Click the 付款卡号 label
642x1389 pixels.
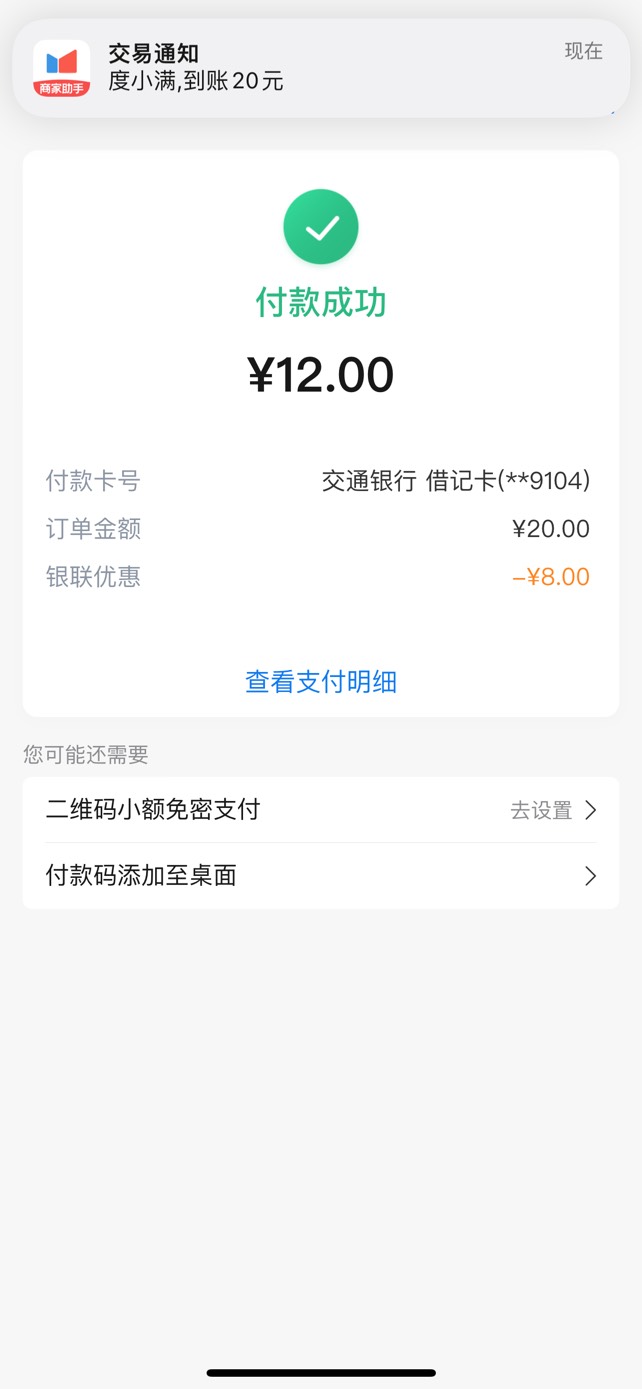[93, 481]
